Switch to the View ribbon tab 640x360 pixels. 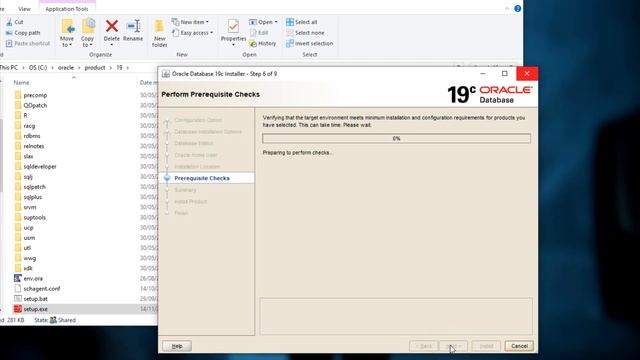coord(24,9)
